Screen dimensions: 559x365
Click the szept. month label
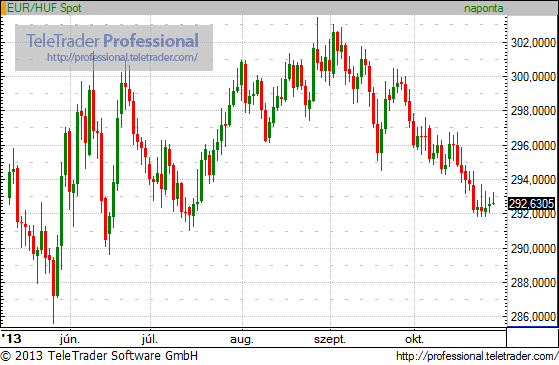coord(330,339)
